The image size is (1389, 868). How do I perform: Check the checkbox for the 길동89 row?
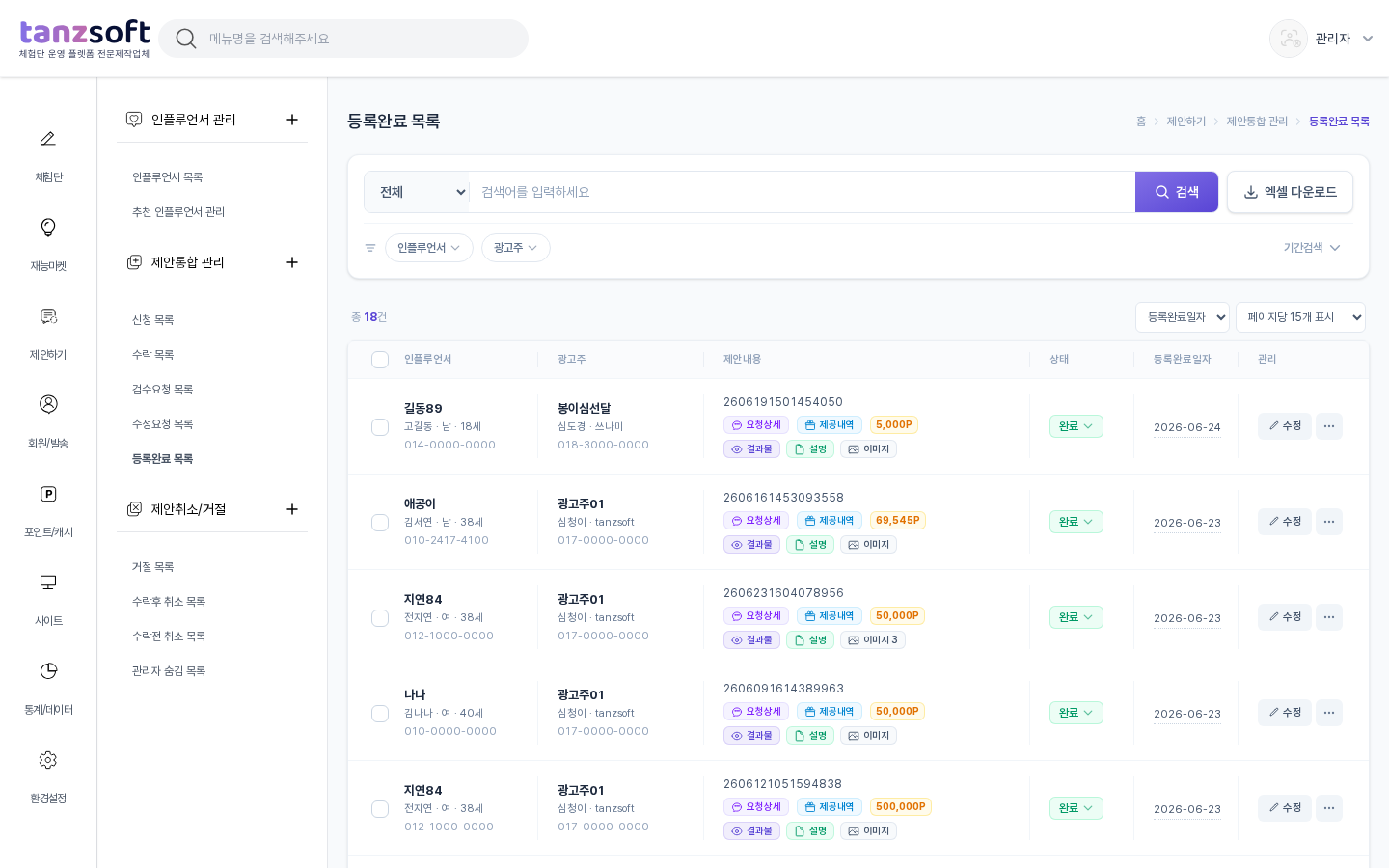tap(380, 427)
